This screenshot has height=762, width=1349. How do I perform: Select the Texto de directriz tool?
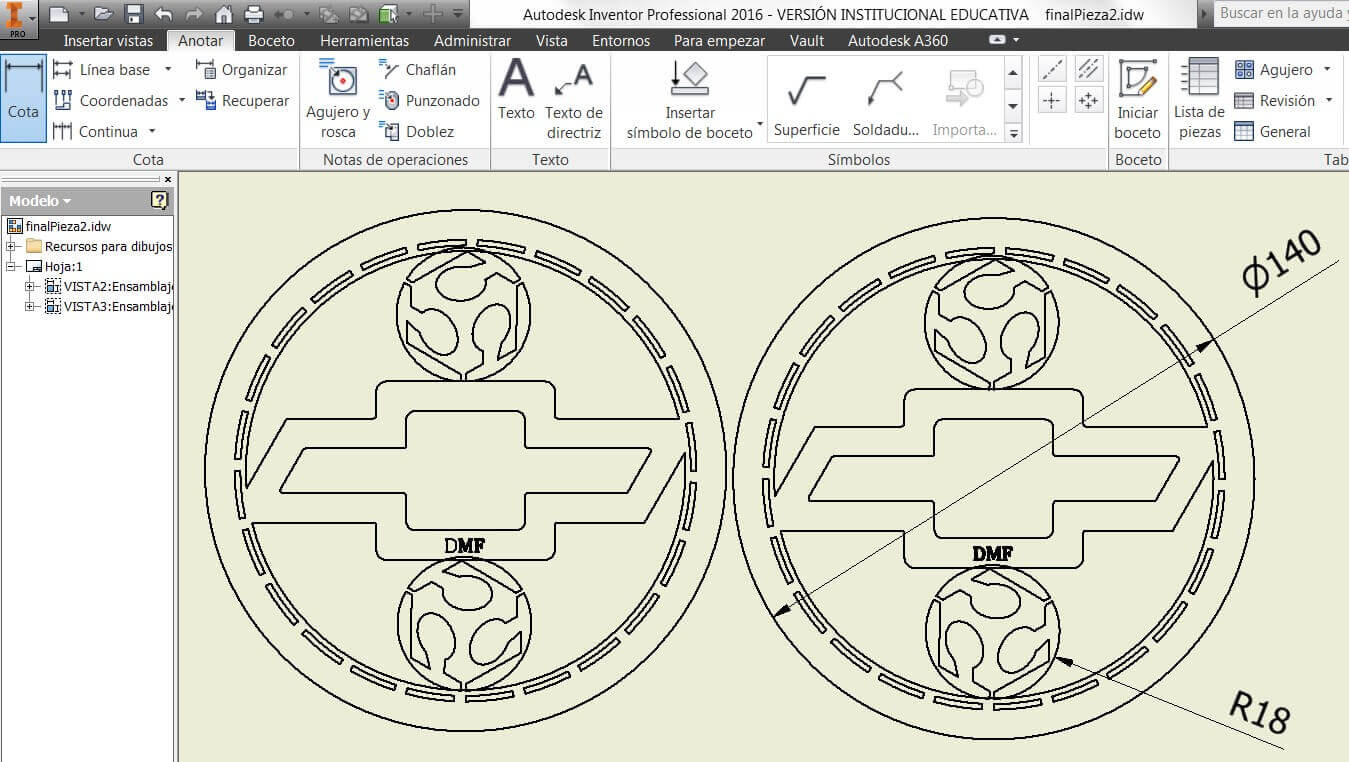coord(574,99)
